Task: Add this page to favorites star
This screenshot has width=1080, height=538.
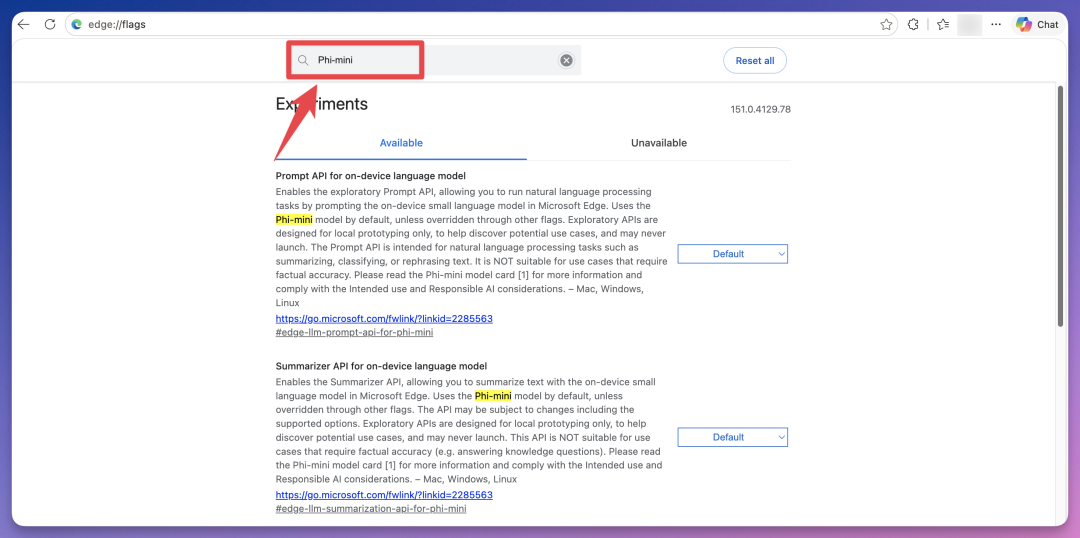Action: coord(886,24)
